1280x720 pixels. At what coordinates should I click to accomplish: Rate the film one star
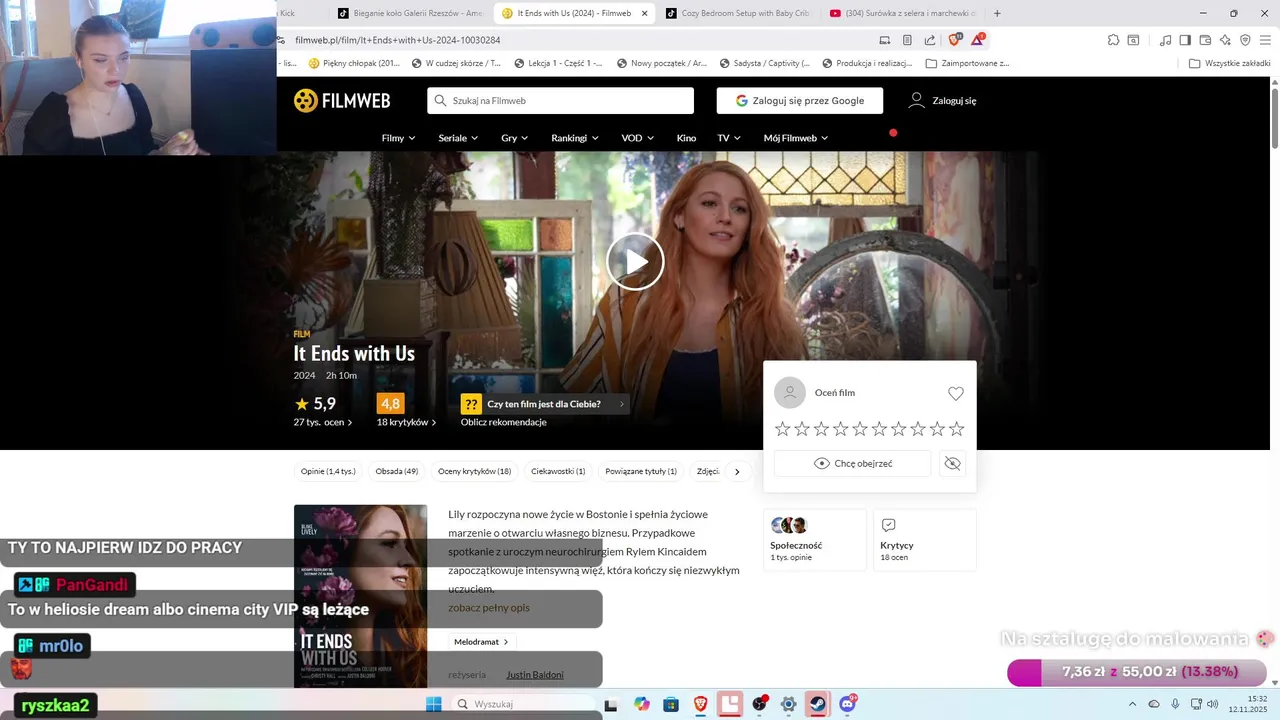[x=783, y=428]
